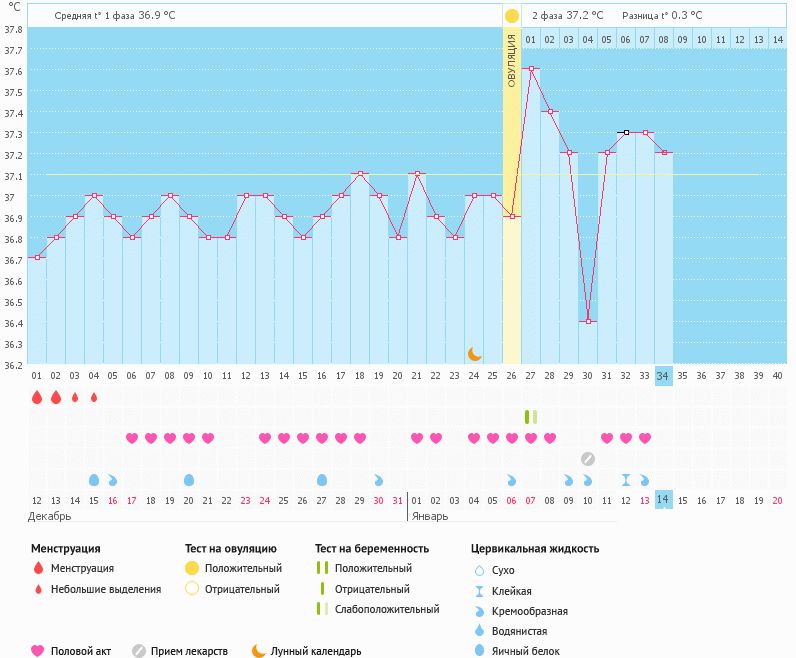Click the small spotting drop on cycle day 04

pos(94,397)
